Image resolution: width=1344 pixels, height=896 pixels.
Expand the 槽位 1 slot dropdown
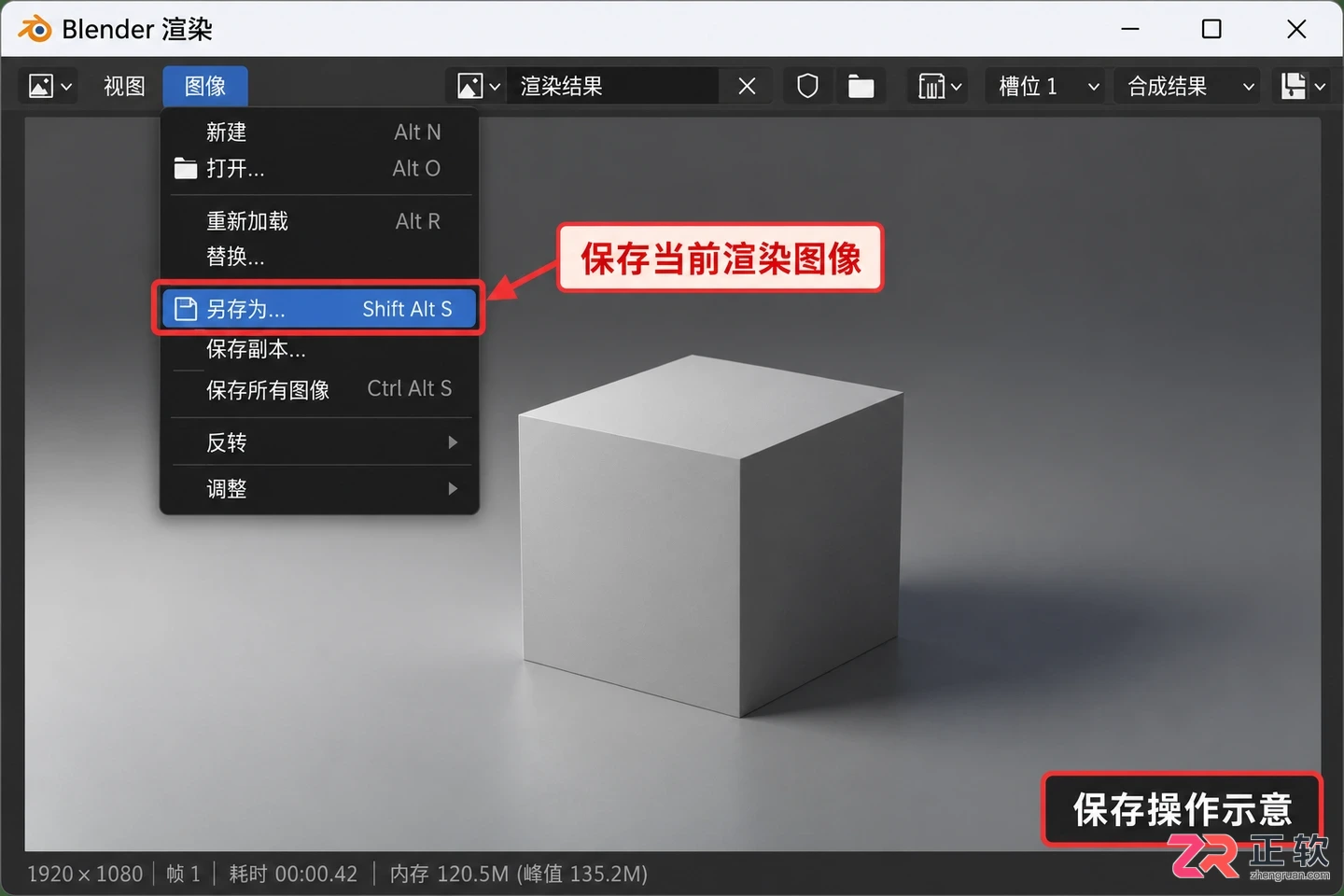(x=1048, y=87)
